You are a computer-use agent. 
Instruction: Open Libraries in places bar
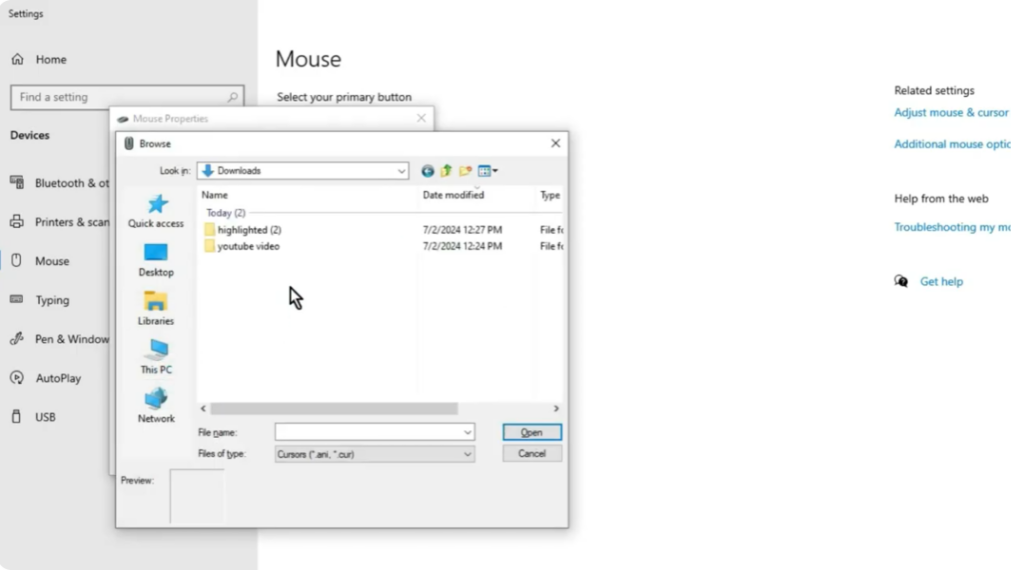[x=156, y=308]
